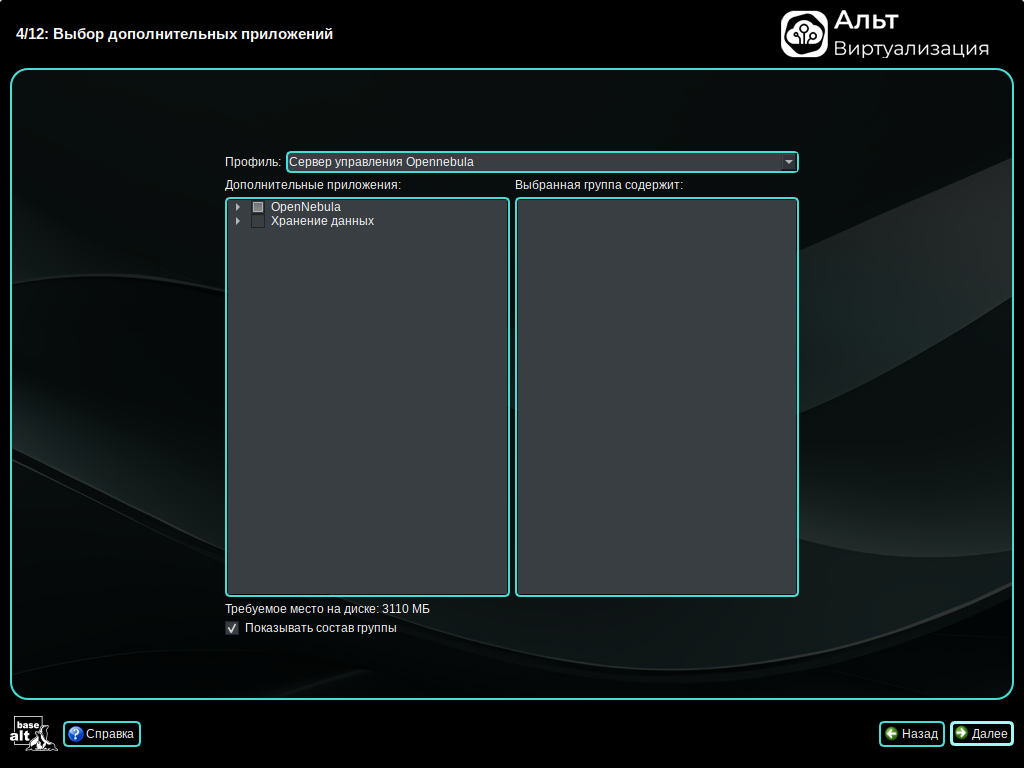Go back with the Назад button
The width and height of the screenshot is (1024, 768).
tap(912, 734)
